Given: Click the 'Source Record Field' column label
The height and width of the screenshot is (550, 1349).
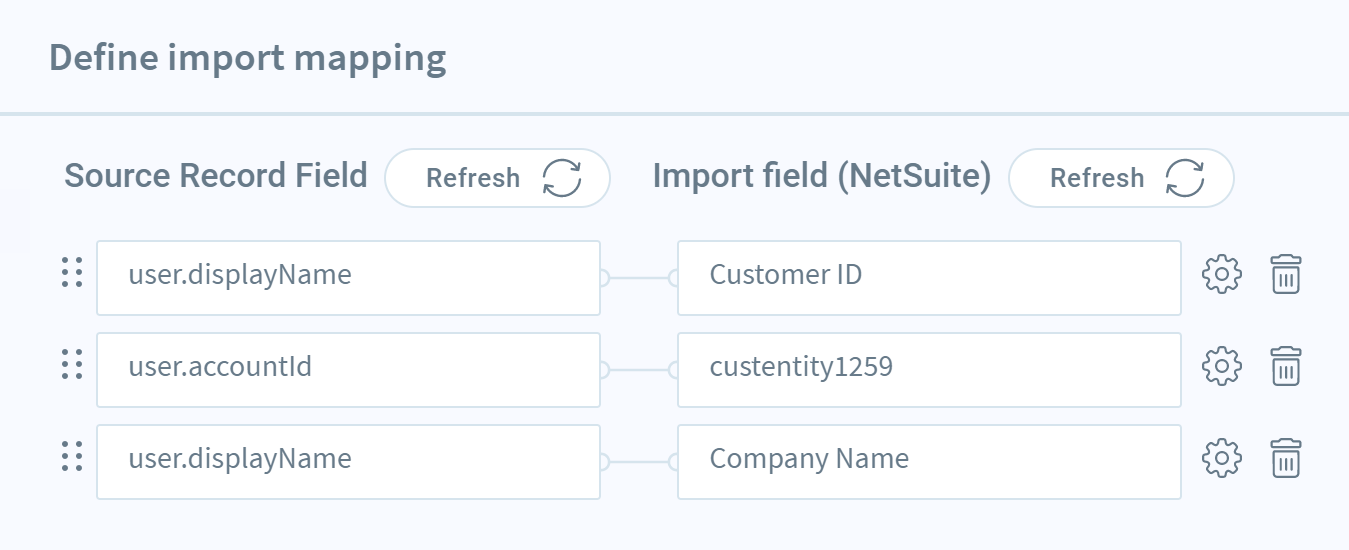Looking at the screenshot, I should 216,176.
